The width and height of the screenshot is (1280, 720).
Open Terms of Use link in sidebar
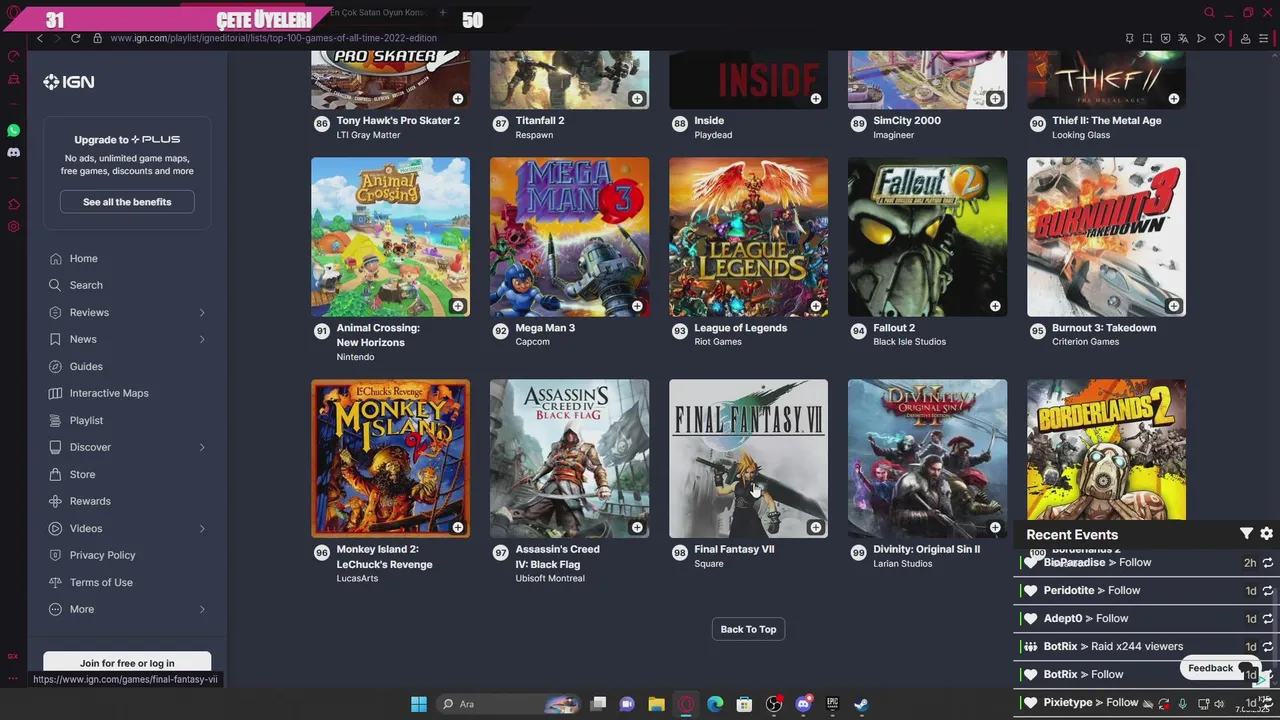coord(101,582)
